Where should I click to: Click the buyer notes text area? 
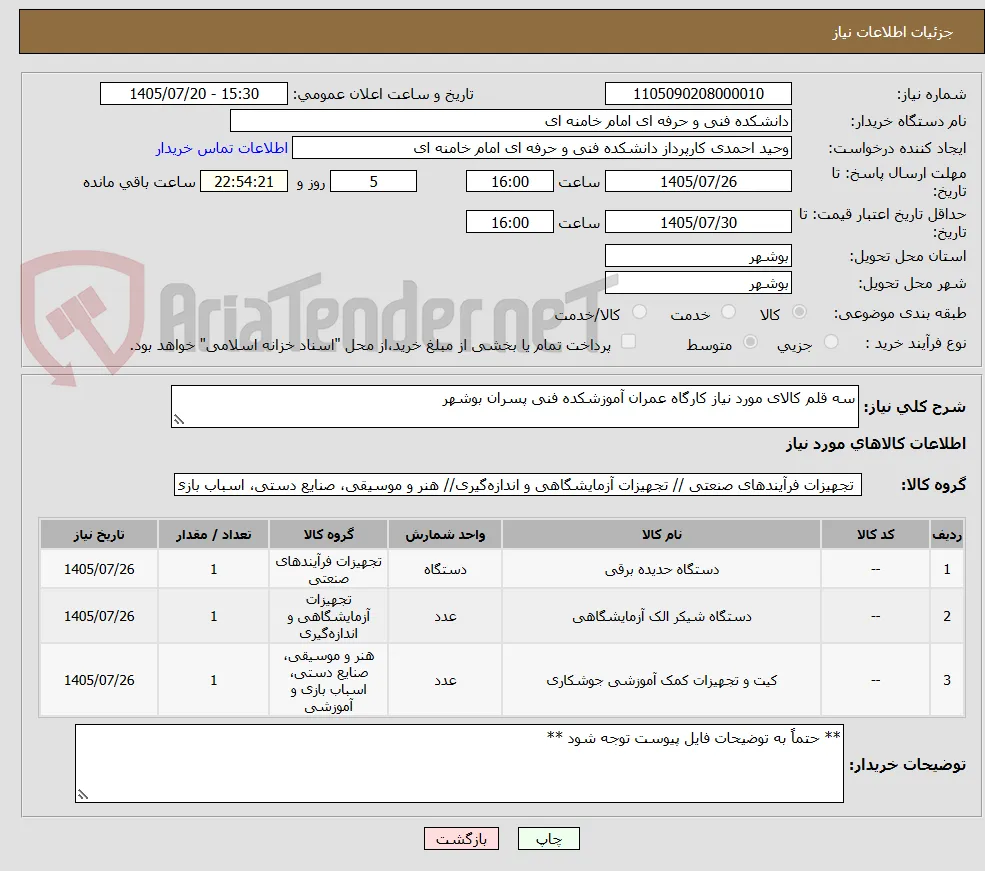[x=459, y=763]
